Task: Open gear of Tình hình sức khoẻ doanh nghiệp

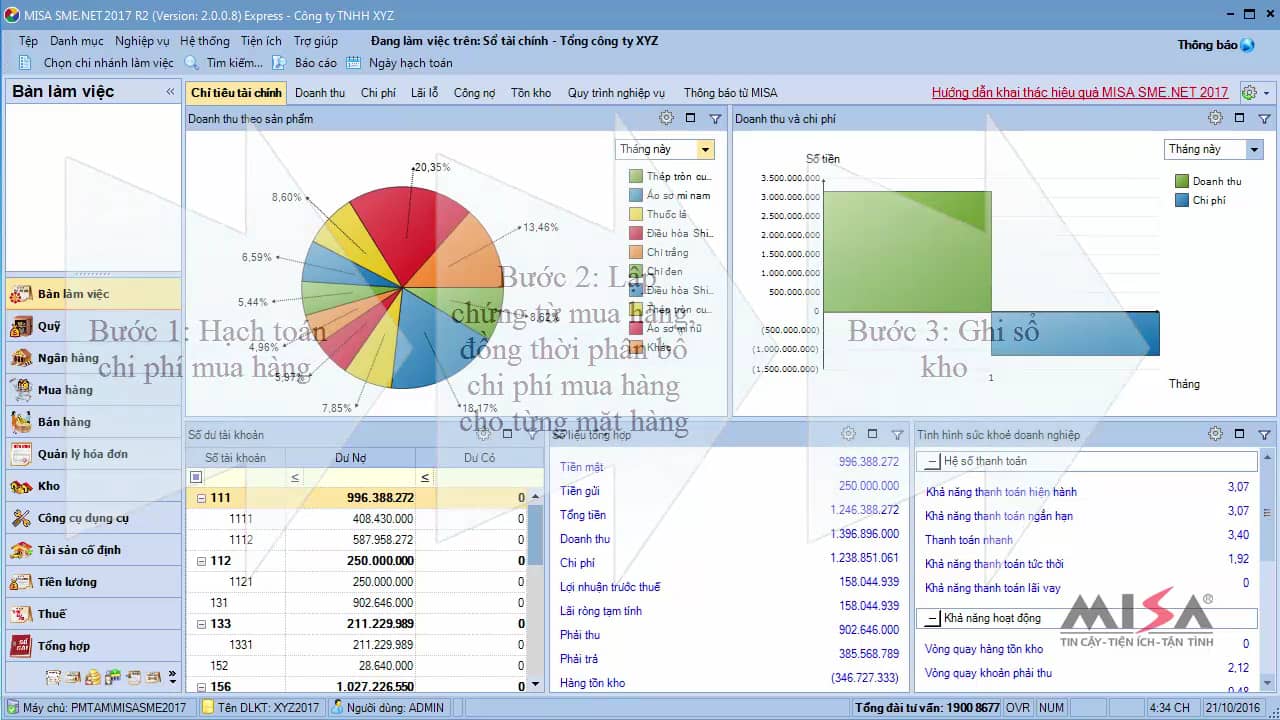Action: (x=1215, y=434)
